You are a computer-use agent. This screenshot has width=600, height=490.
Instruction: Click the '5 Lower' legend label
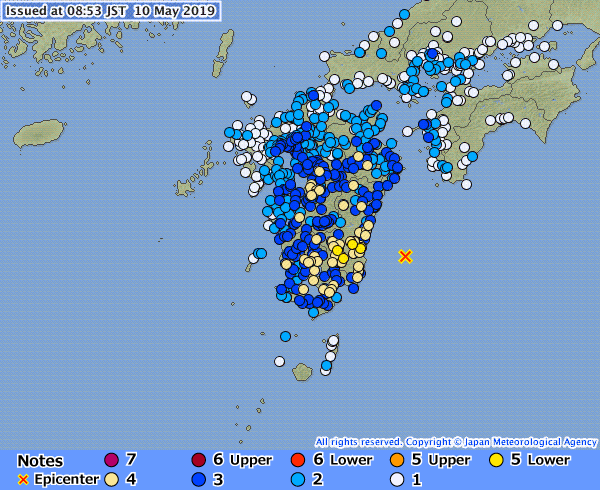(x=541, y=460)
